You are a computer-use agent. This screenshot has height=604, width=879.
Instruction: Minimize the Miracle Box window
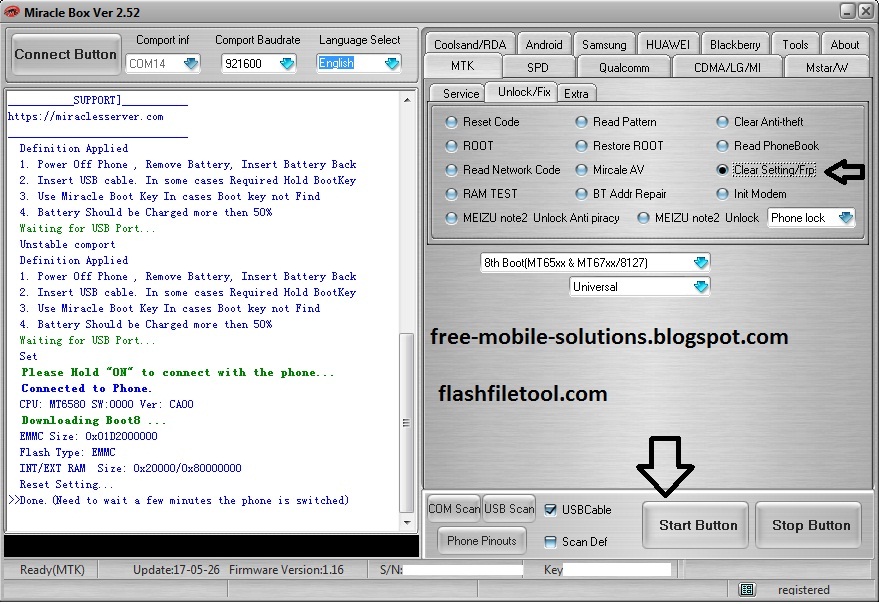(848, 11)
